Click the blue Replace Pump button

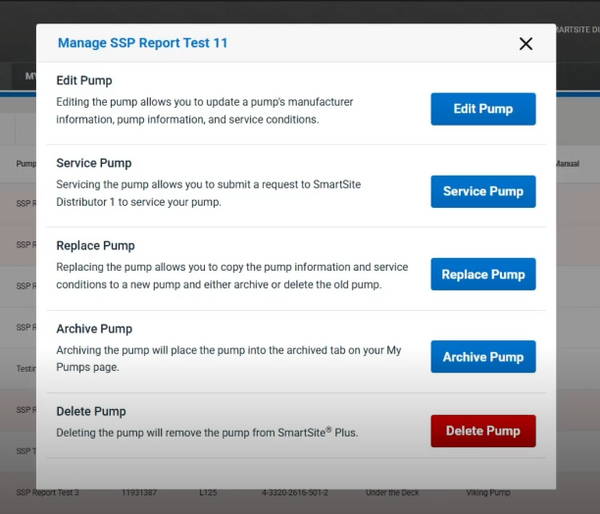tap(483, 274)
